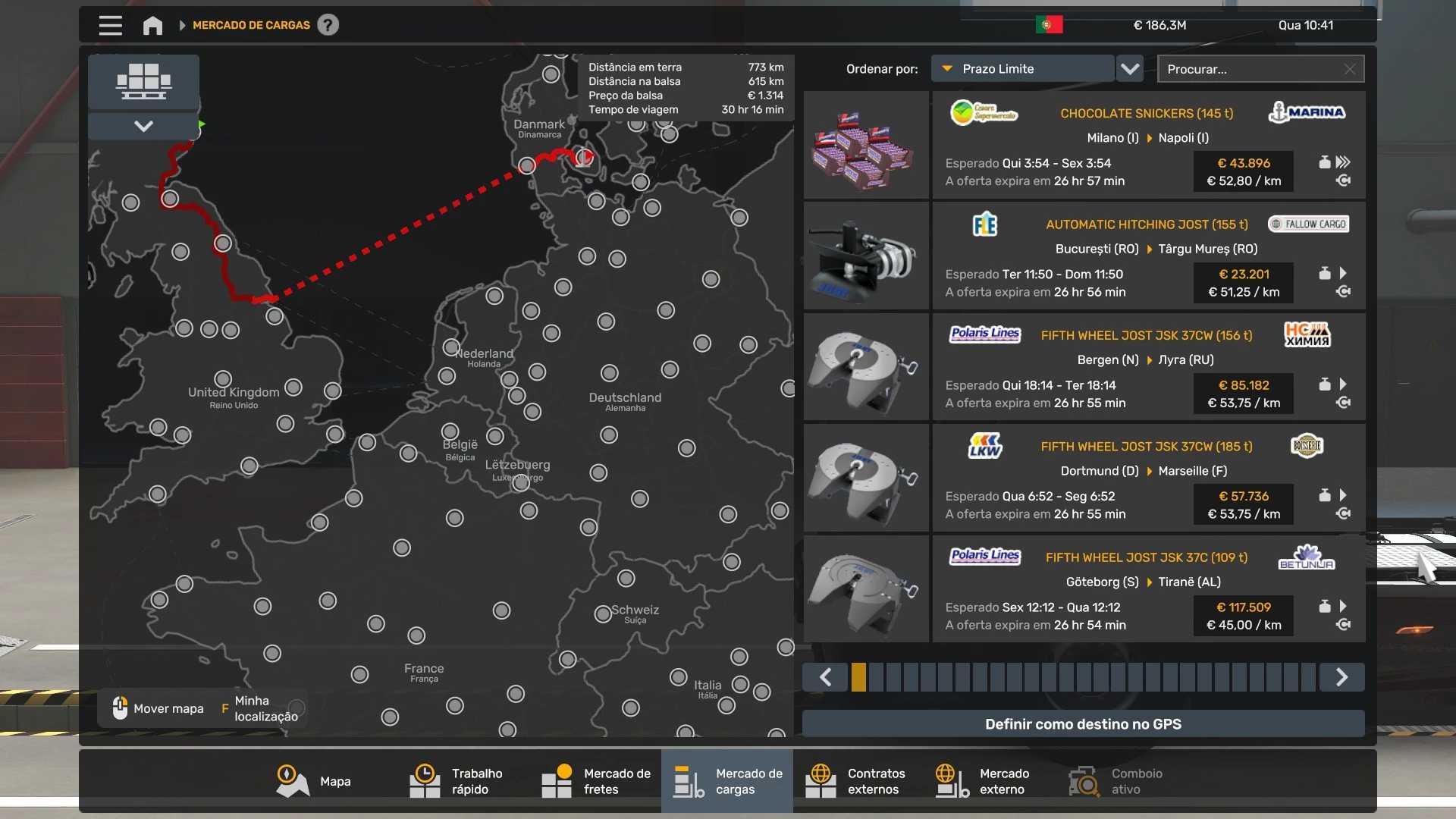Image resolution: width=1456 pixels, height=819 pixels.
Task: Open the help question mark icon
Action: (x=328, y=25)
